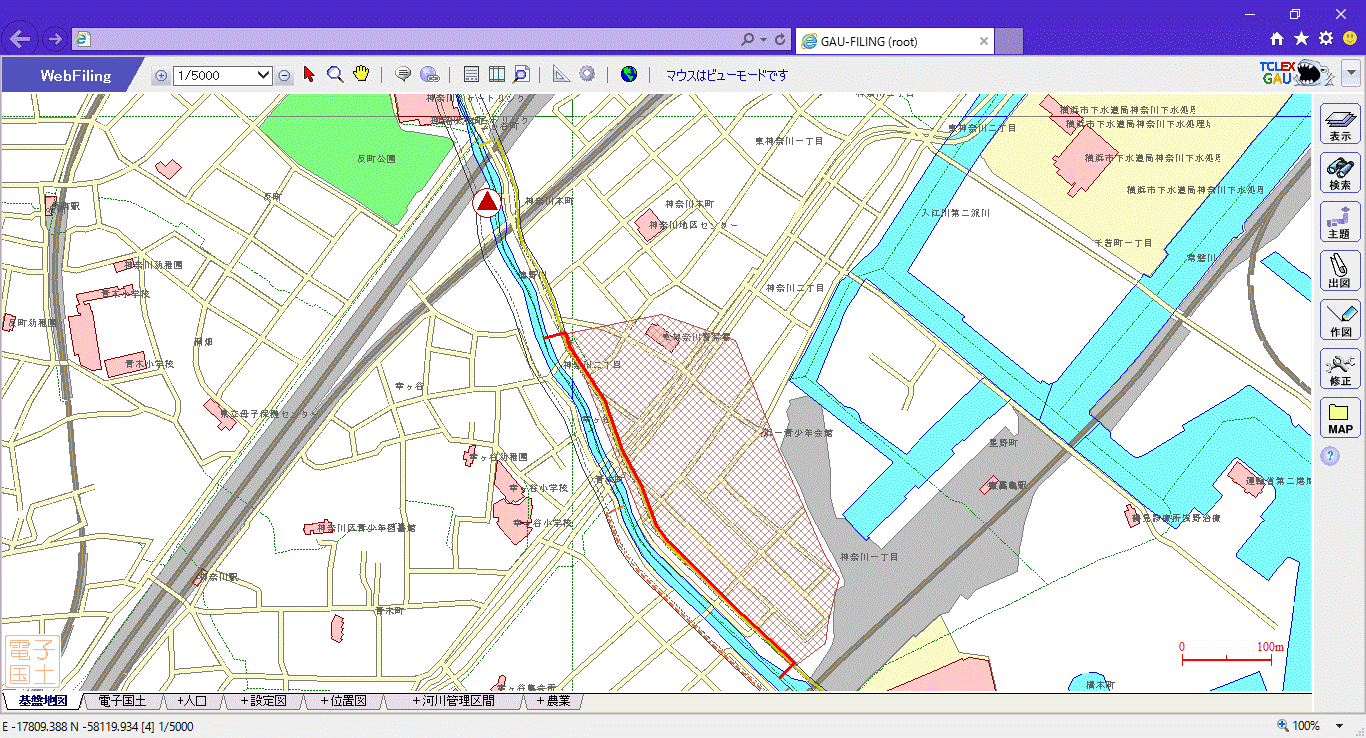Open the globe world view icon
1366x738 pixels.
pos(628,75)
